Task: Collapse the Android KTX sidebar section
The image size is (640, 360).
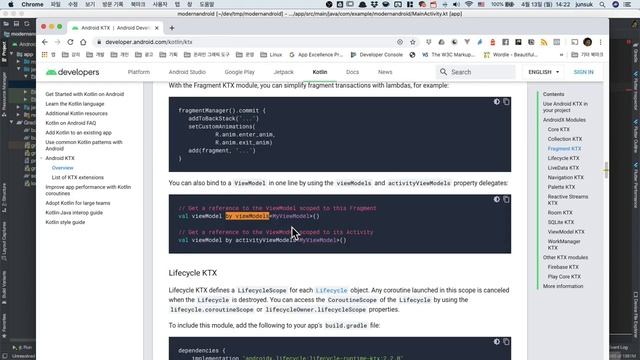Action: (42, 158)
